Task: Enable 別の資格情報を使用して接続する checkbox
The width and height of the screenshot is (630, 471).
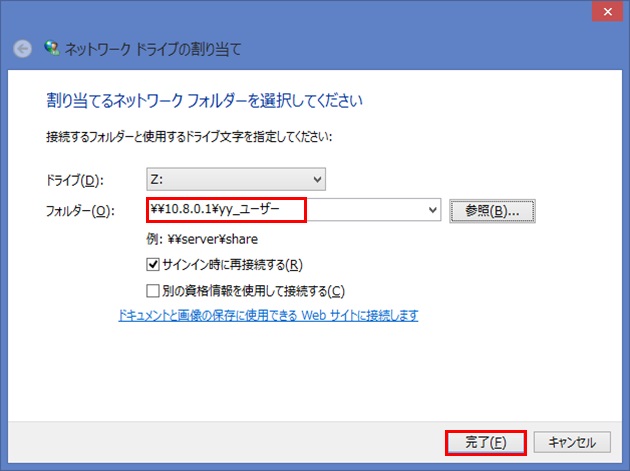Action: click(153, 291)
